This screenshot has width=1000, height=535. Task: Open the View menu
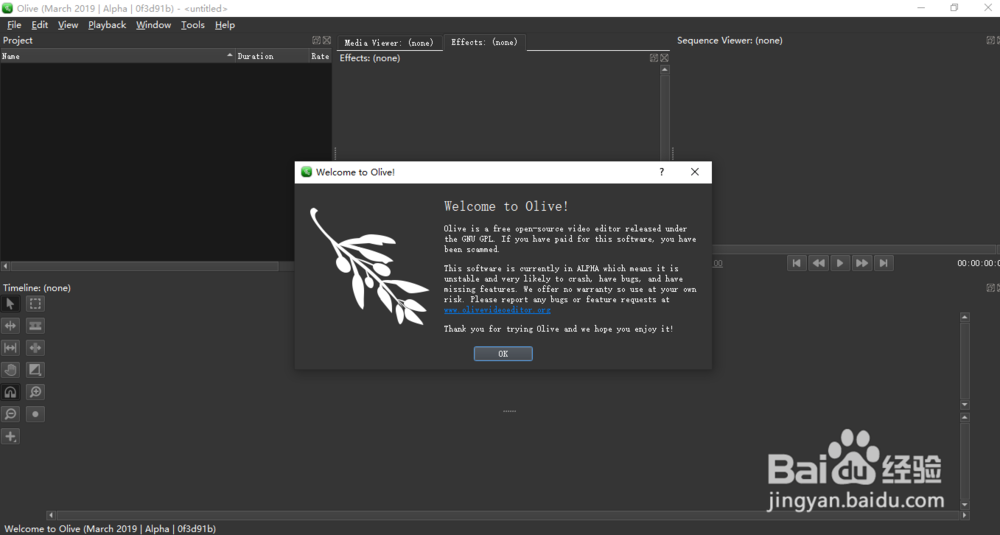click(x=68, y=25)
